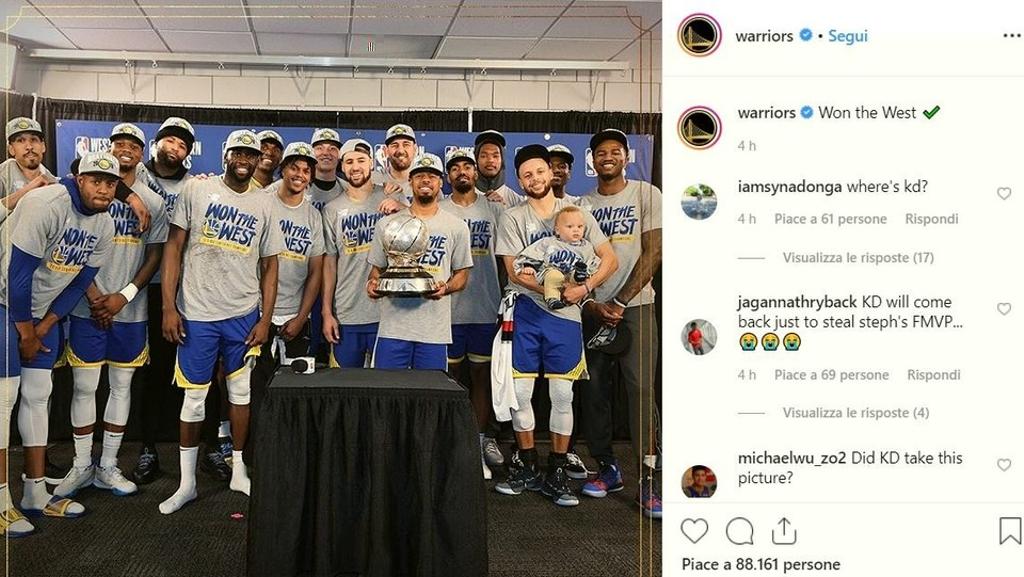Open Piace a 61 persone likes list
Screen dimensions: 1024x577
[x=830, y=219]
